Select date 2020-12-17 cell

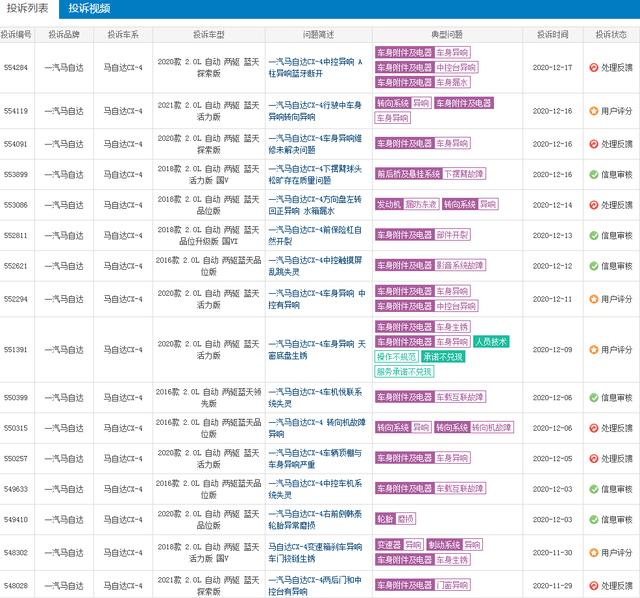point(552,67)
